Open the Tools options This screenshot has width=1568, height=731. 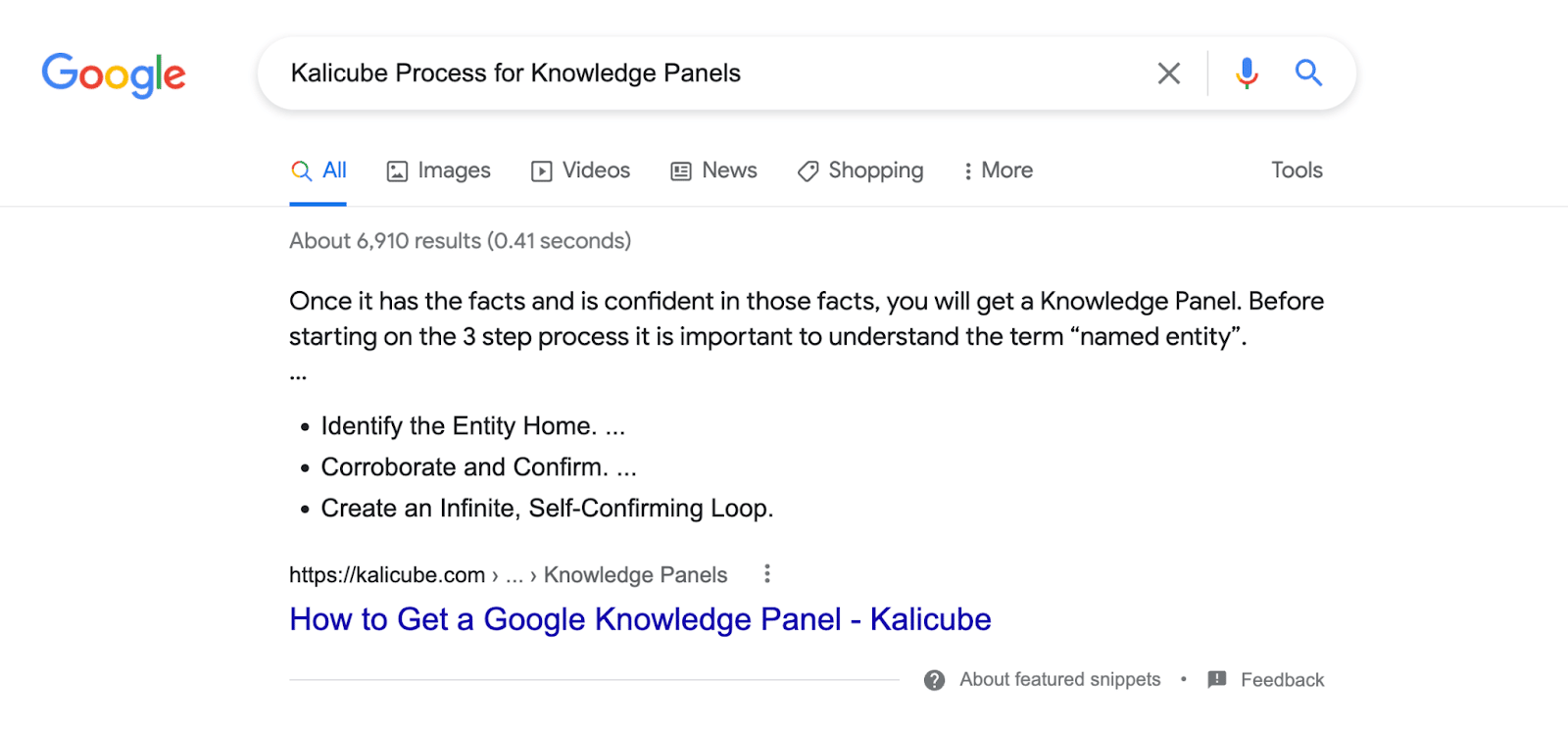pos(1297,171)
